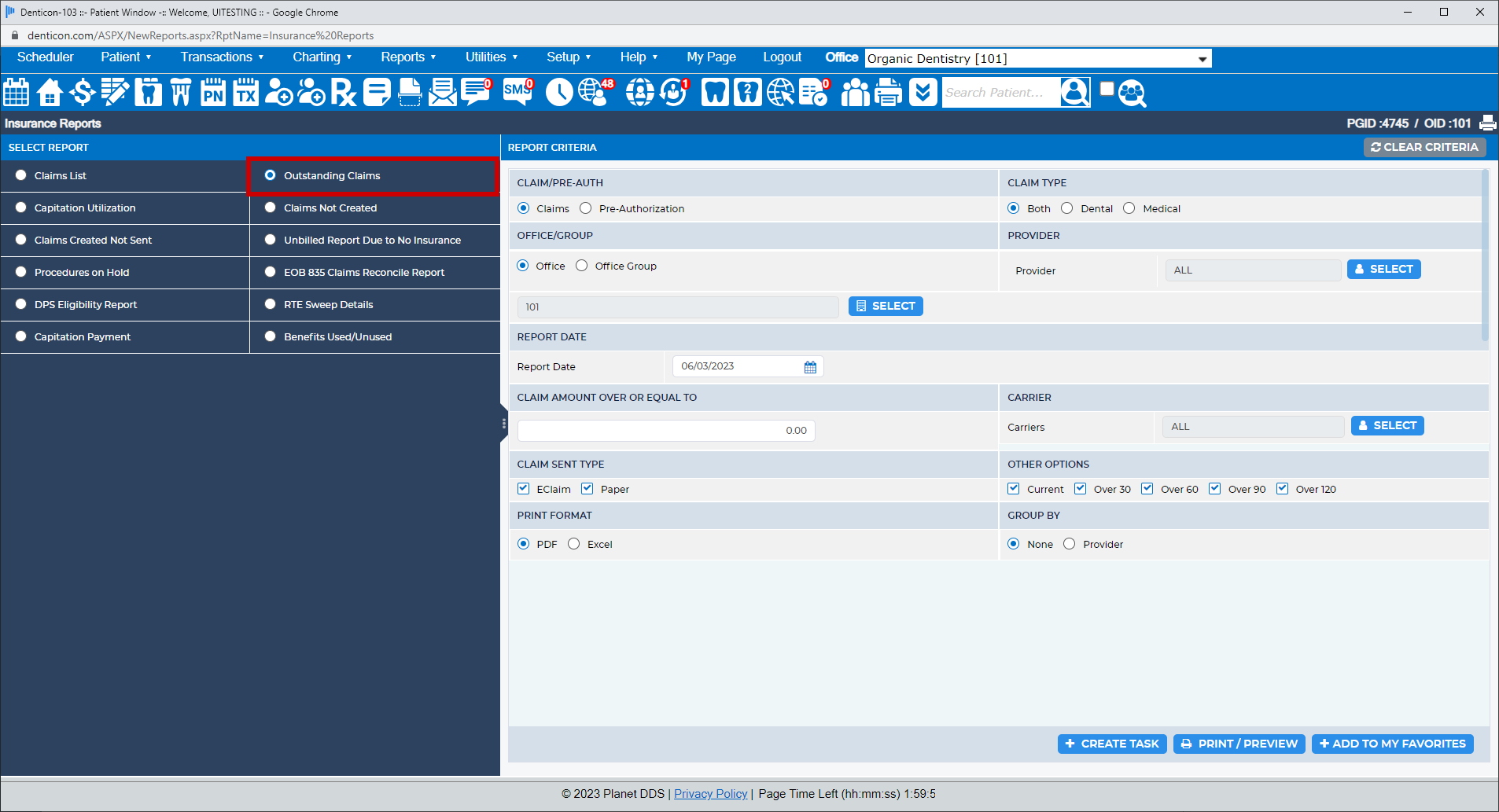Open the Rx prescription icon
The height and width of the screenshot is (812, 1499).
click(x=343, y=92)
